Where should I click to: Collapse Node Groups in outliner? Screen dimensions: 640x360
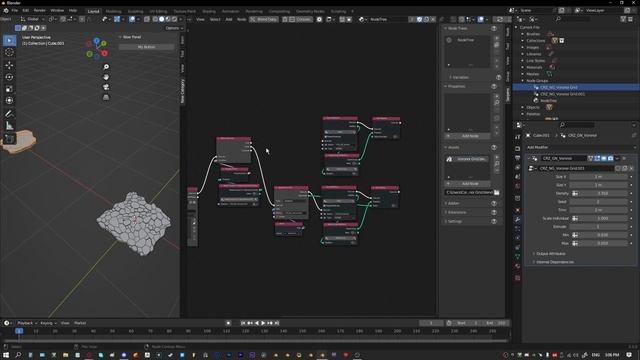[522, 81]
